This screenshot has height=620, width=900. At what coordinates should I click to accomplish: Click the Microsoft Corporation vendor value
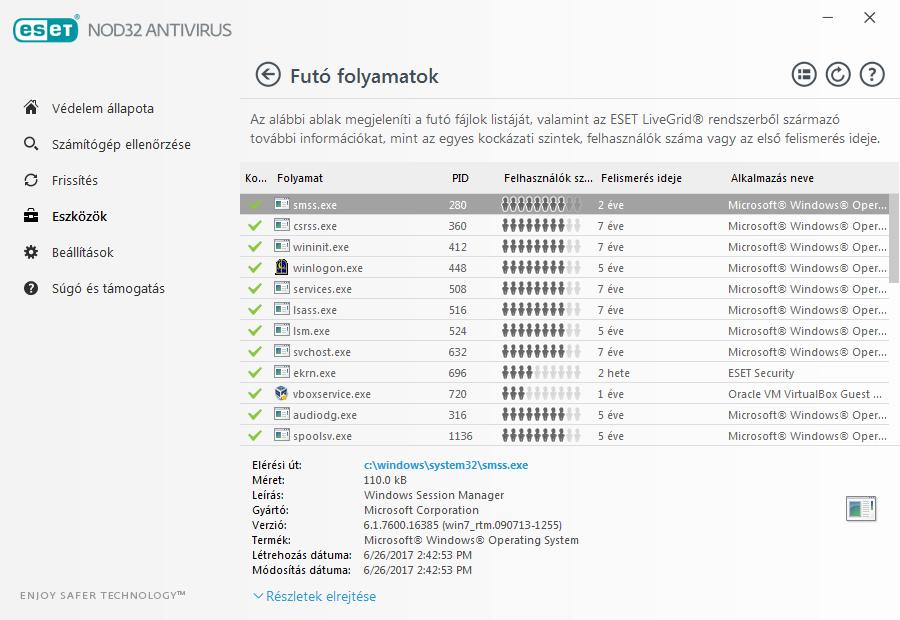[x=421, y=510]
